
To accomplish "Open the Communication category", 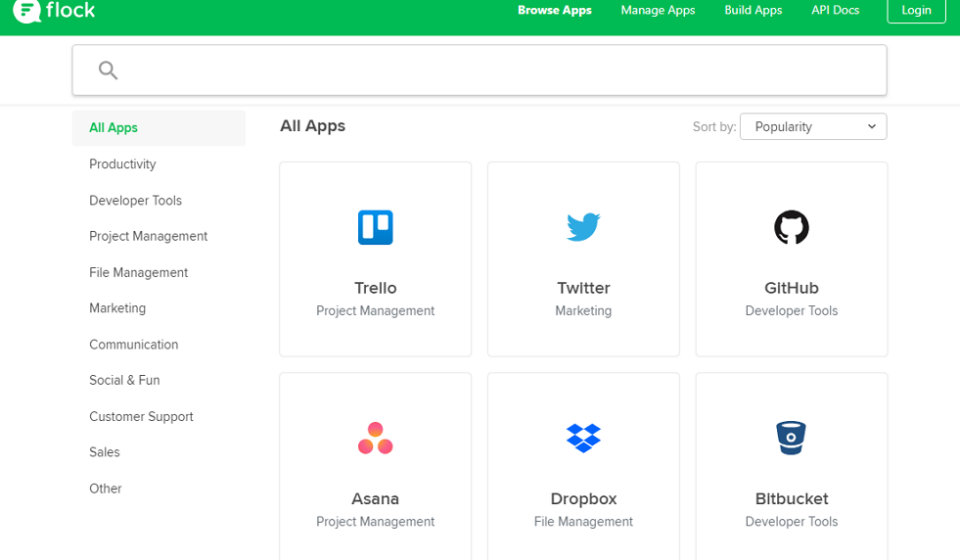I will coord(133,345).
